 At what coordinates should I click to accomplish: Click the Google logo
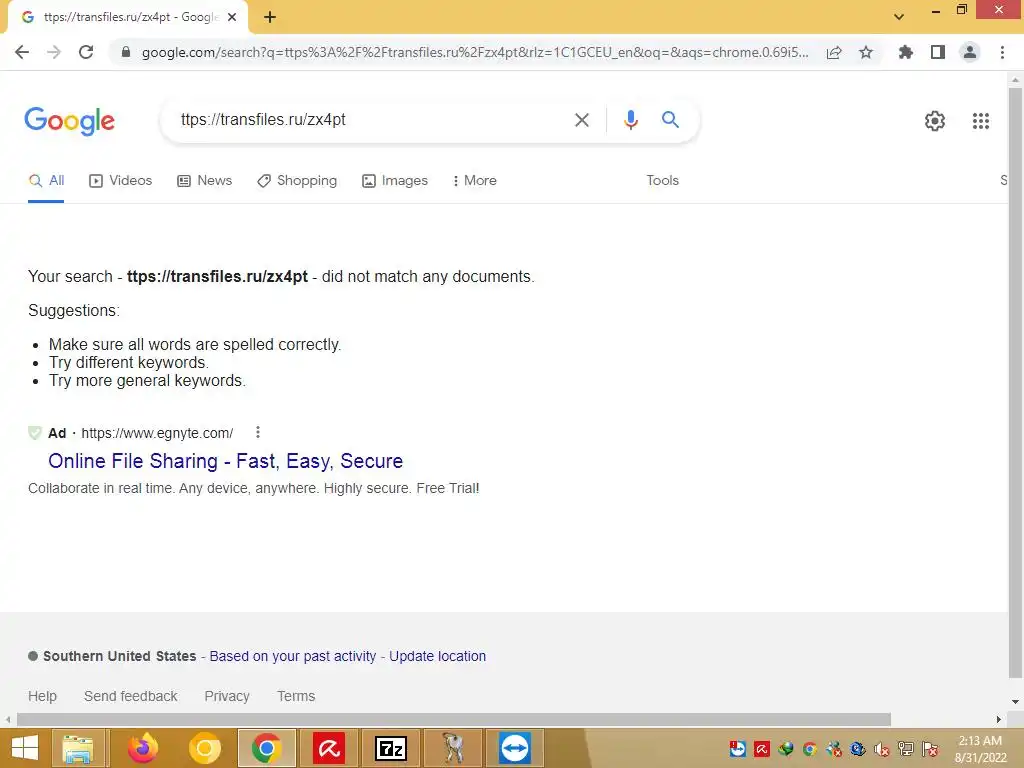69,121
